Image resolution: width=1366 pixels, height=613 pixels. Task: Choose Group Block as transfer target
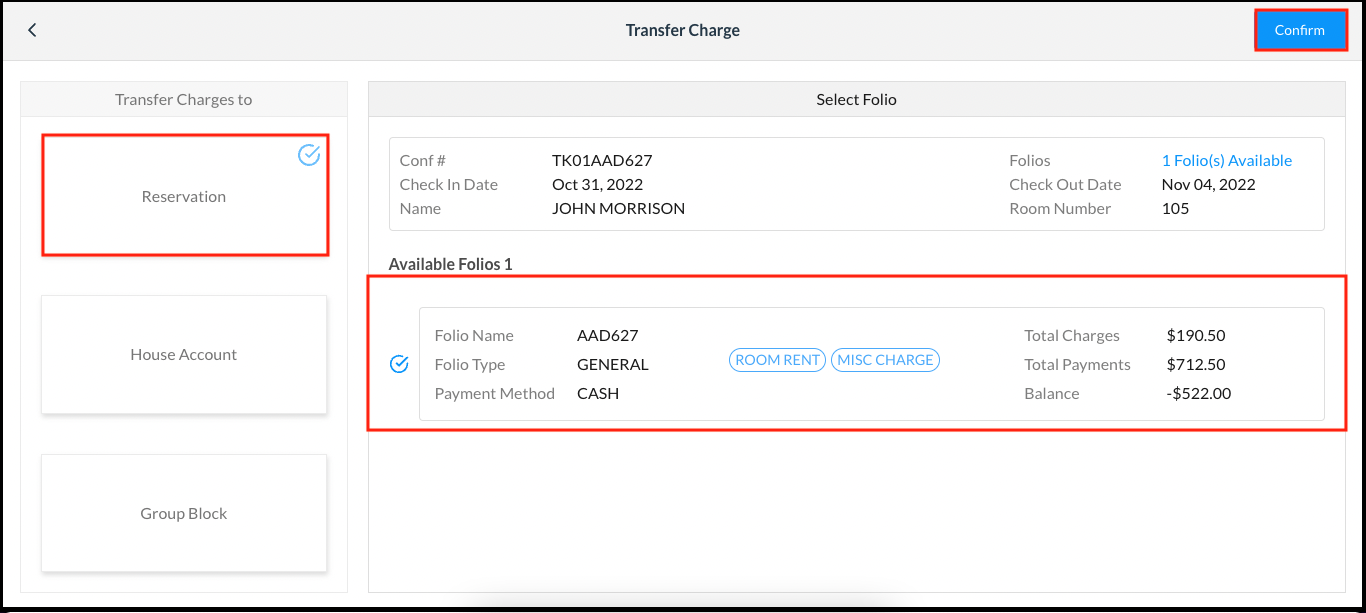point(183,513)
